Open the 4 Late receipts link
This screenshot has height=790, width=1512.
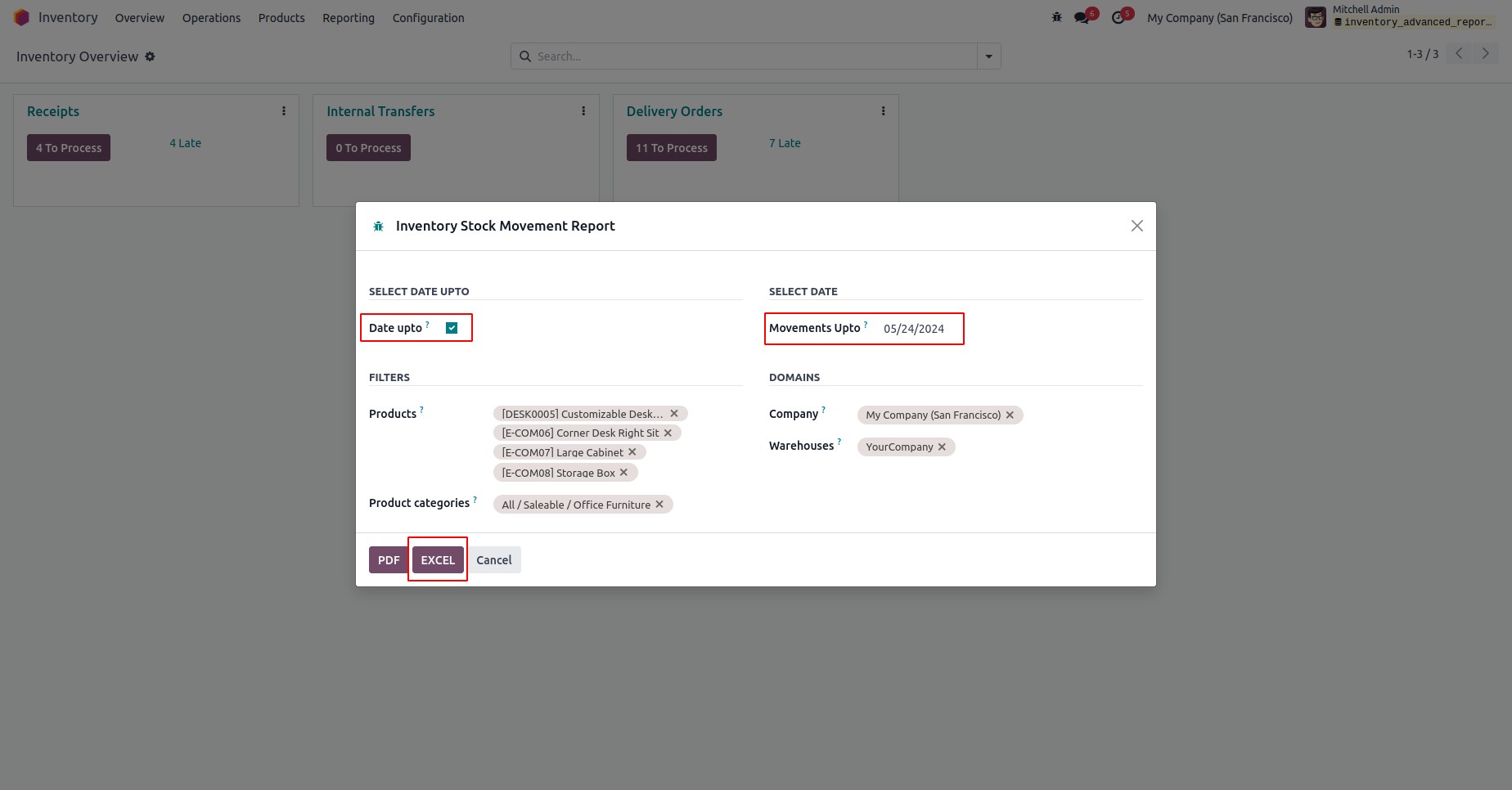coord(186,143)
